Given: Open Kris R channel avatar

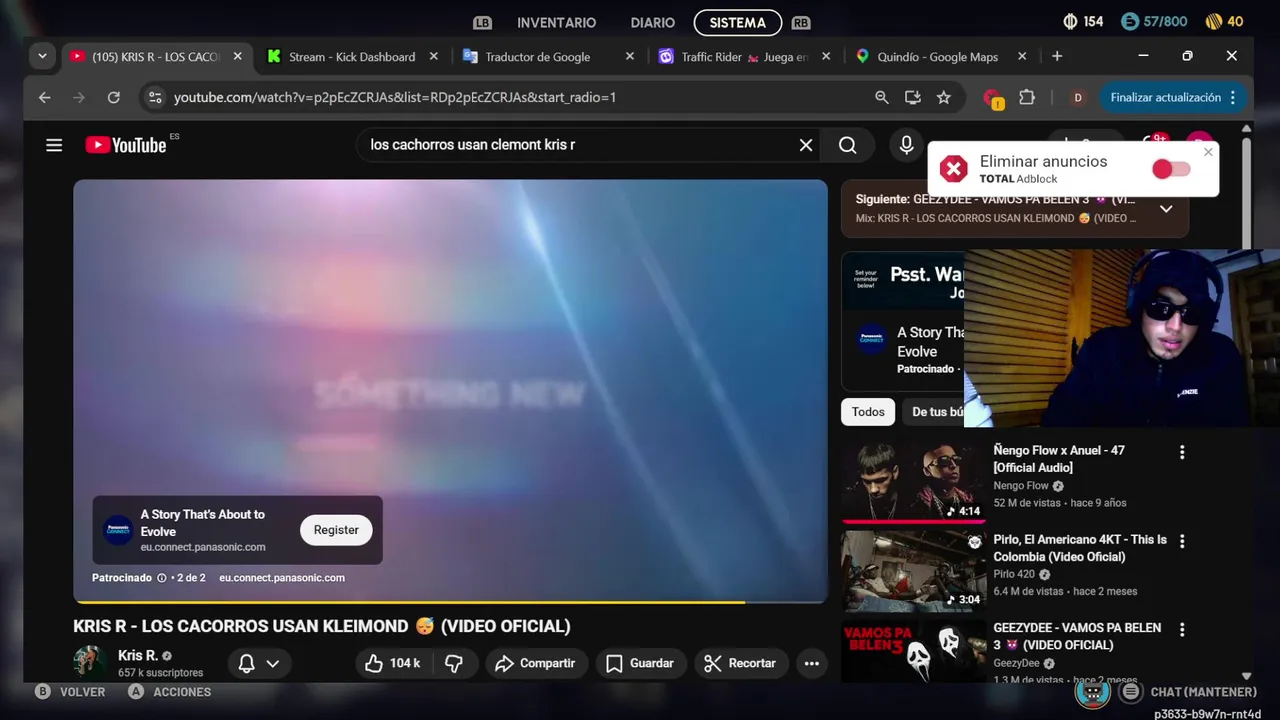Looking at the screenshot, I should 90,662.
